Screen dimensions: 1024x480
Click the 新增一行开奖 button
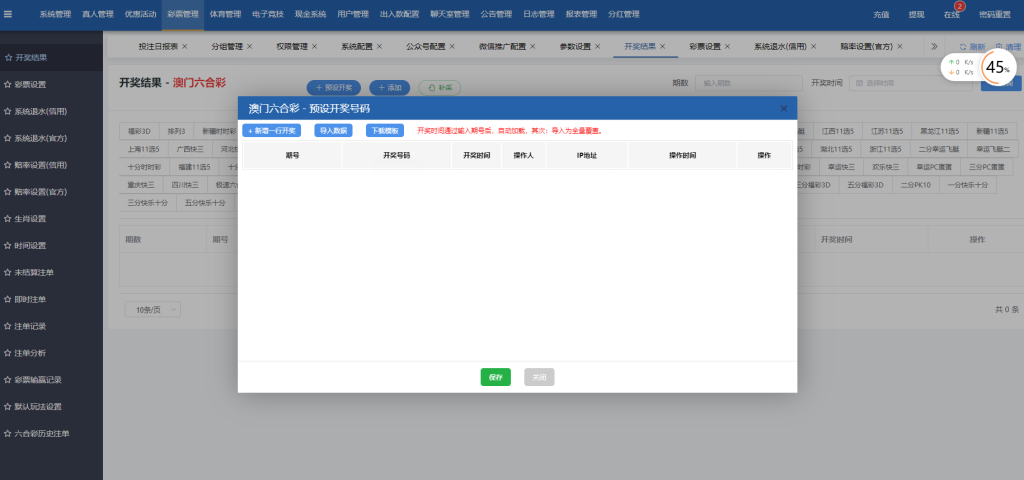(x=273, y=130)
